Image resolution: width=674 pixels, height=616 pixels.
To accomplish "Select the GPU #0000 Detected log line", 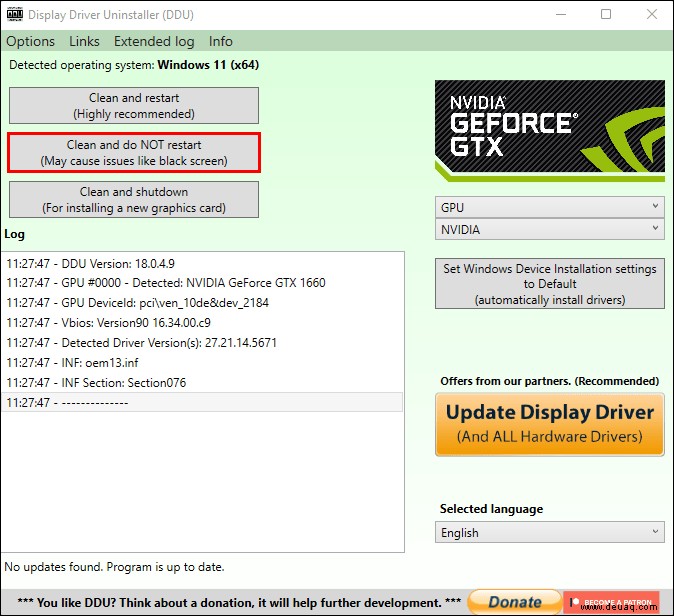I will [202, 283].
